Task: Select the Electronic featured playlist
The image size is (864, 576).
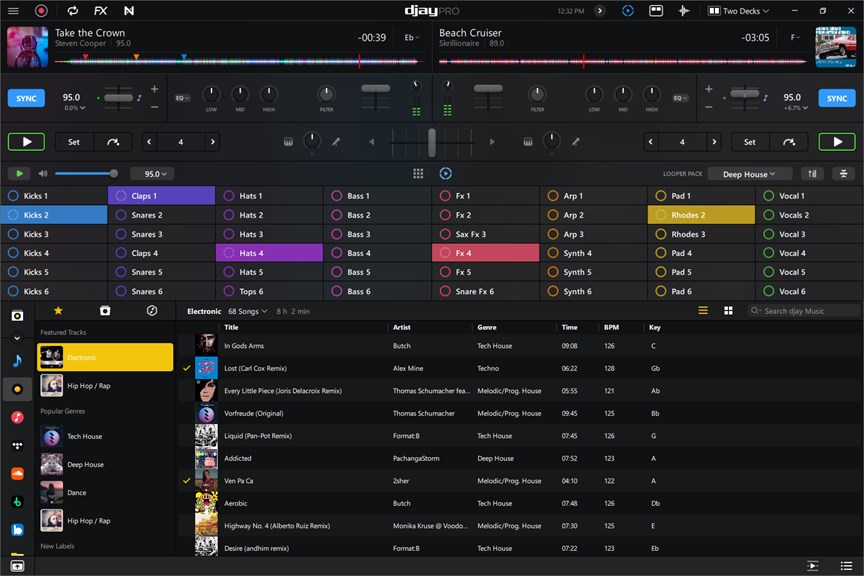Action: [x=105, y=357]
